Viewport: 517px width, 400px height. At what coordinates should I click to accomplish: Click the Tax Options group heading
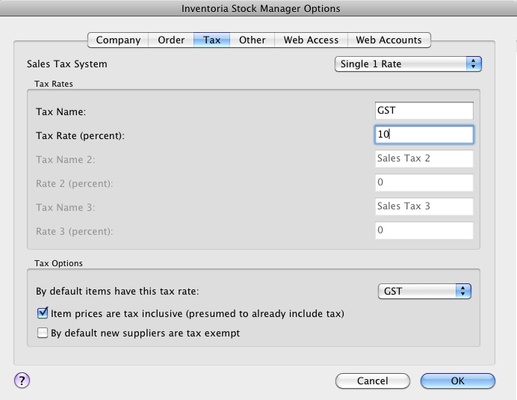point(58,263)
